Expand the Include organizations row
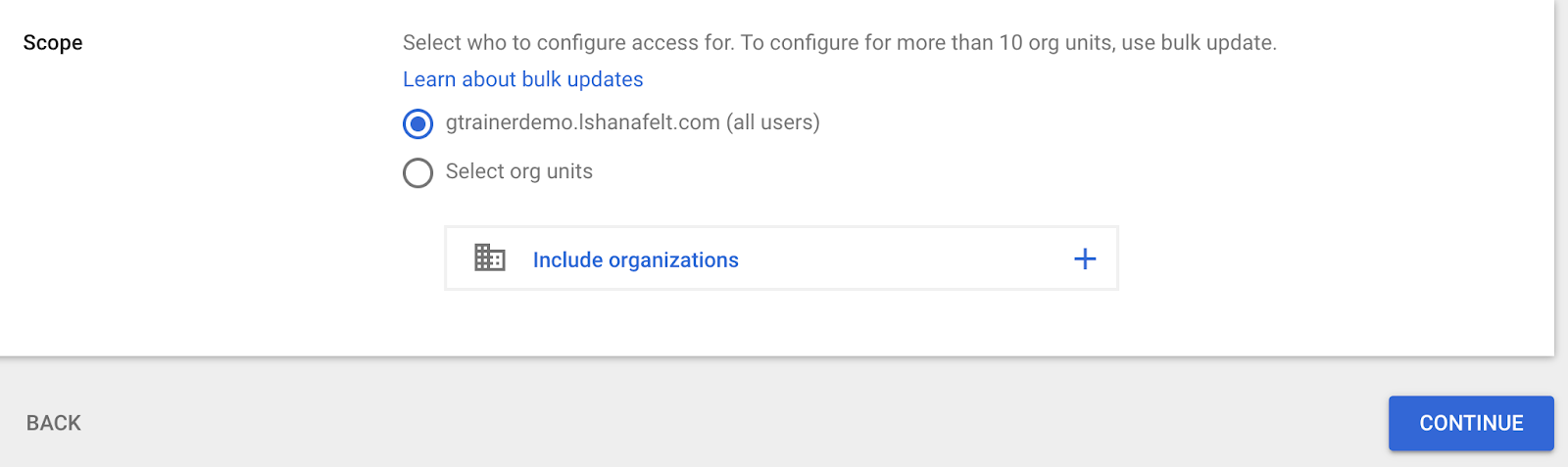 pyautogui.click(x=781, y=258)
